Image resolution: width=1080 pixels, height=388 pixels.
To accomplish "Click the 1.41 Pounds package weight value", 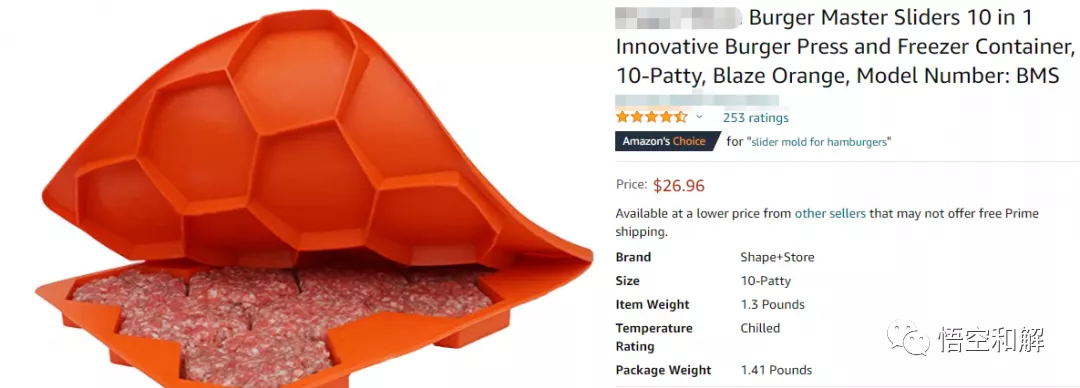I will 776,370.
